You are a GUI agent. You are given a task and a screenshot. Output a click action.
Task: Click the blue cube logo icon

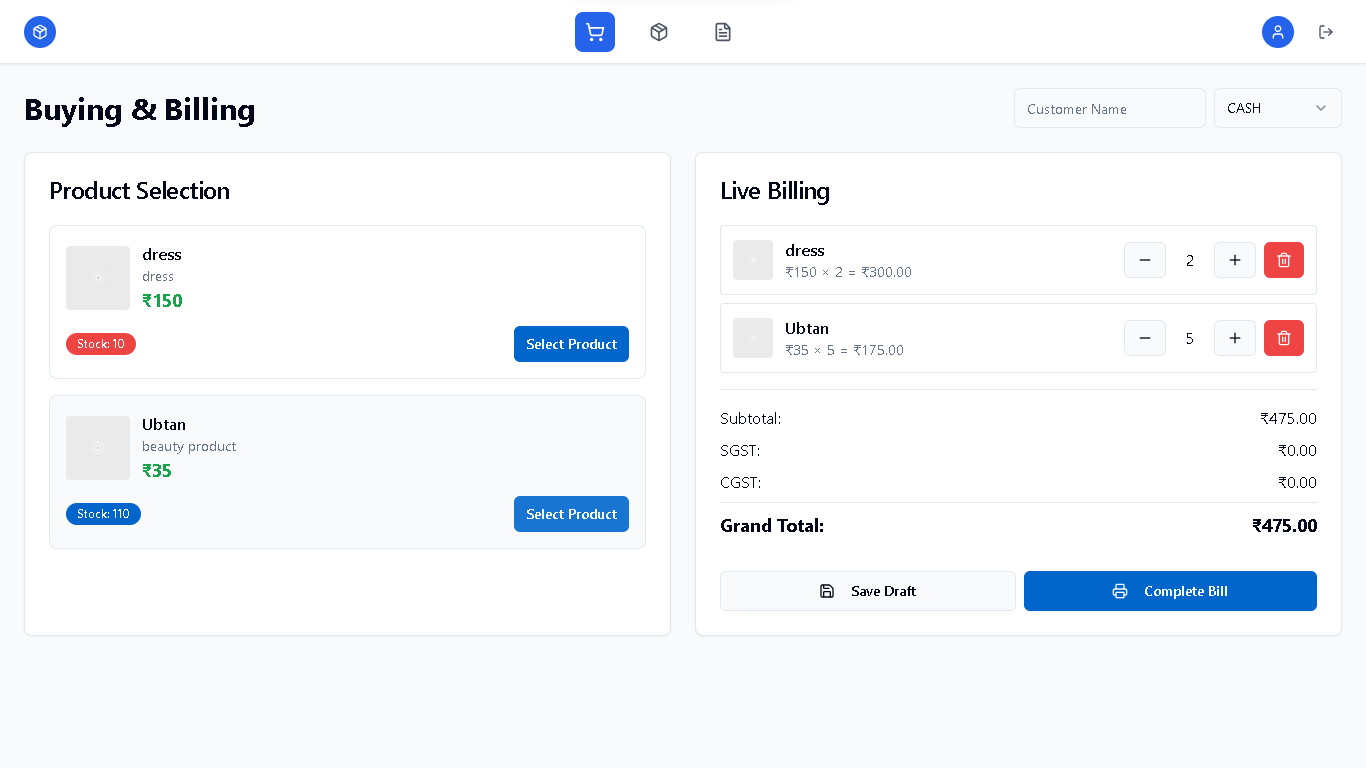click(40, 31)
